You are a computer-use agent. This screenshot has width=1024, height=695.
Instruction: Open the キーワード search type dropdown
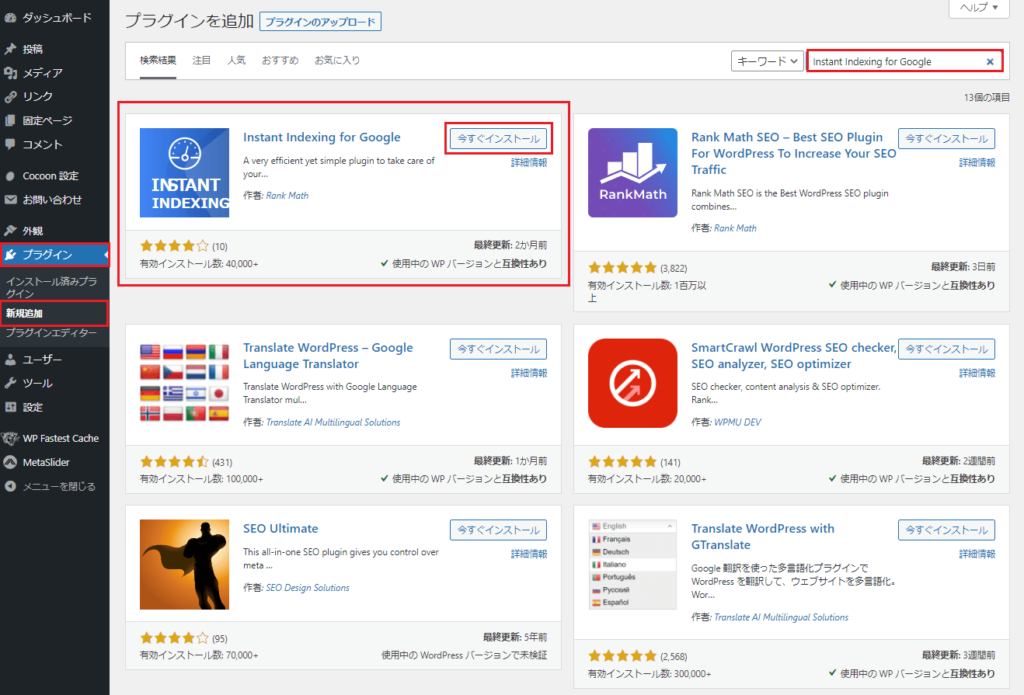pyautogui.click(x=767, y=61)
